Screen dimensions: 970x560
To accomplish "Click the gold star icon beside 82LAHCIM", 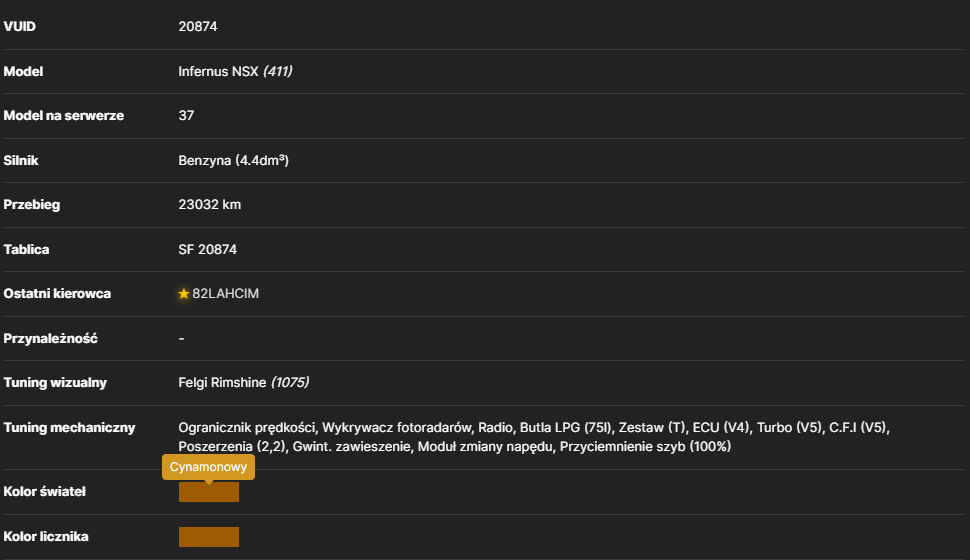I will [184, 294].
